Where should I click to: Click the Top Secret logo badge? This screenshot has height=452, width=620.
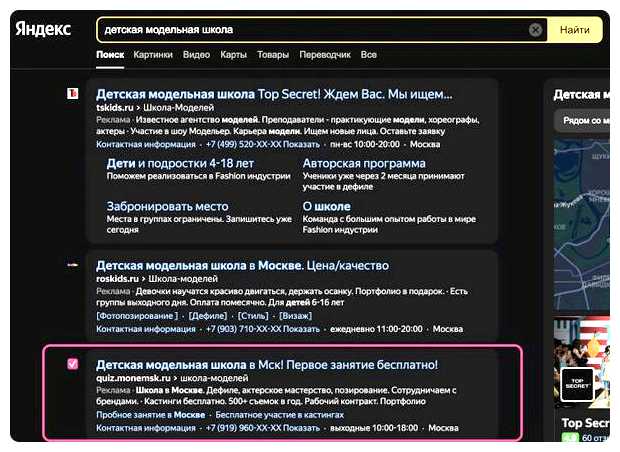coord(577,384)
